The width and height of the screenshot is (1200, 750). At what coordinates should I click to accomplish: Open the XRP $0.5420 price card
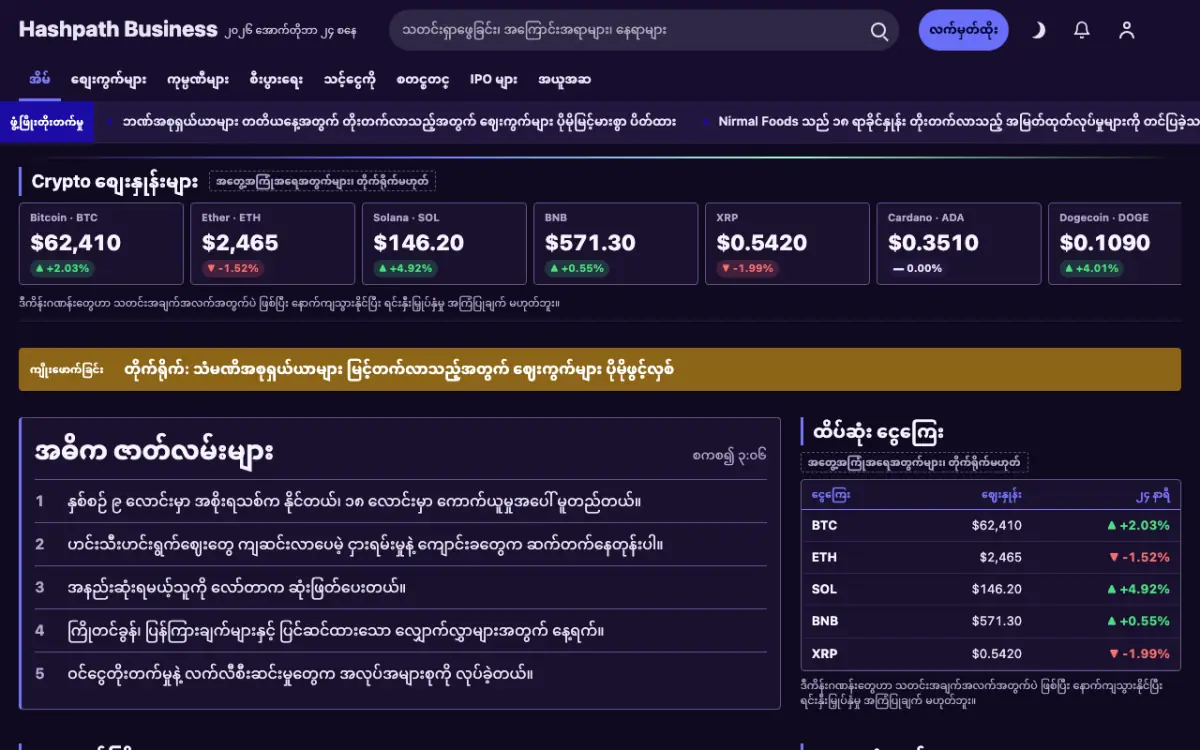coord(788,244)
